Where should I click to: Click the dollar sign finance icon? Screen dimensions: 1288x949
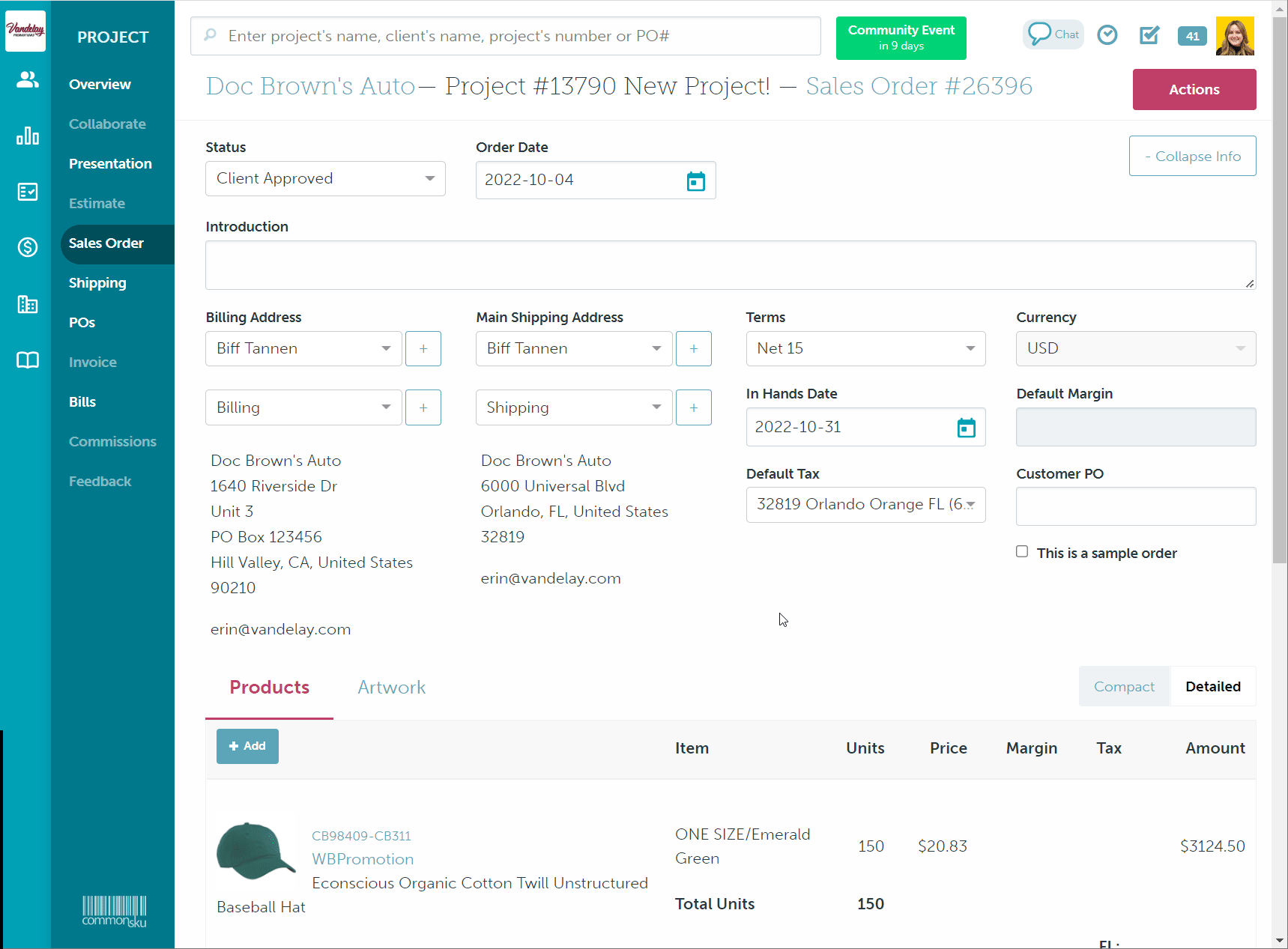28,246
